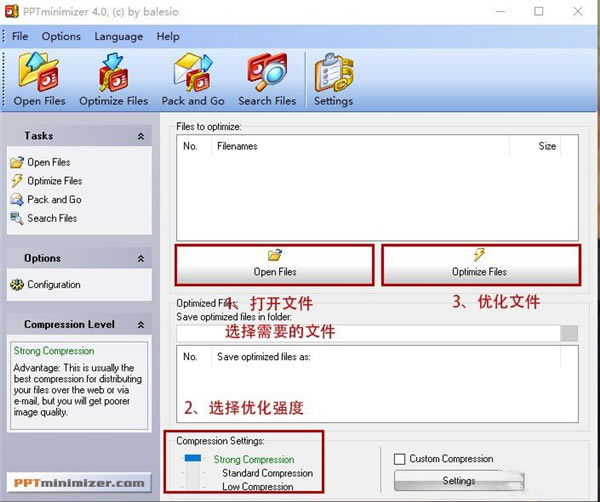Choose Pack and Go in the Tasks panel
The width and height of the screenshot is (600, 502).
tap(46, 199)
